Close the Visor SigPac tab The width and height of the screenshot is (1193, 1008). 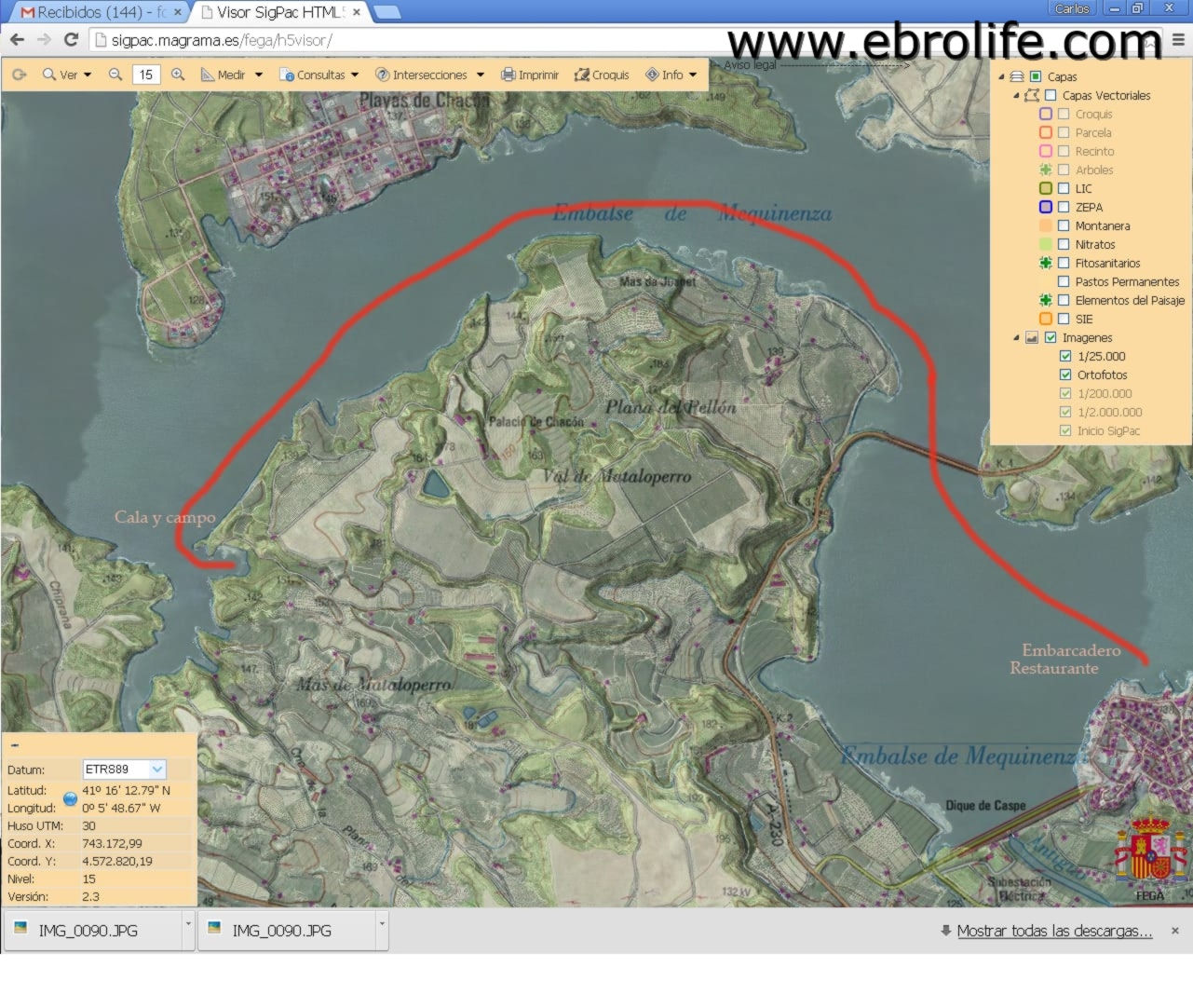pyautogui.click(x=356, y=12)
